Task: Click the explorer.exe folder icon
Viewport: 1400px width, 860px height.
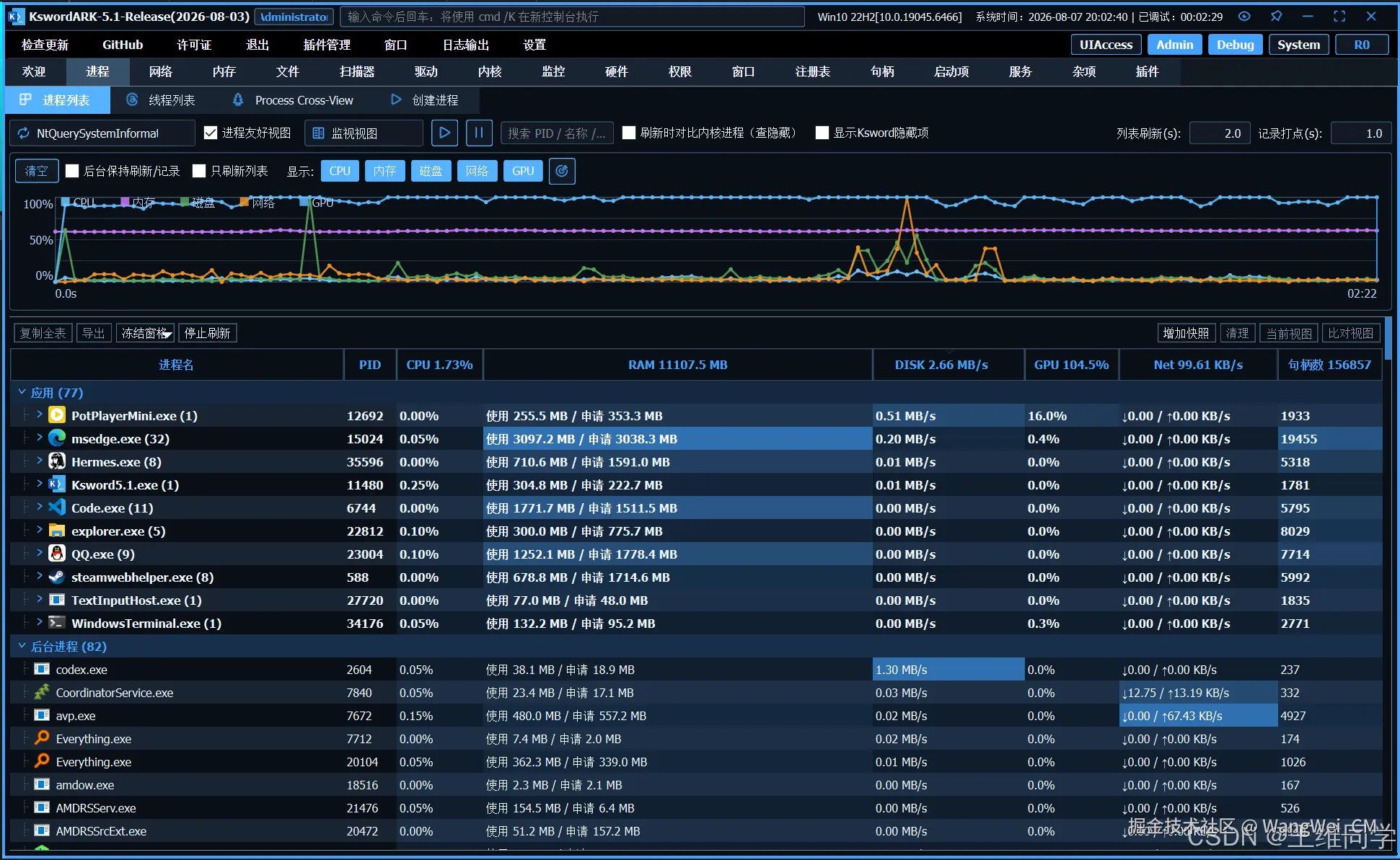Action: (x=57, y=531)
